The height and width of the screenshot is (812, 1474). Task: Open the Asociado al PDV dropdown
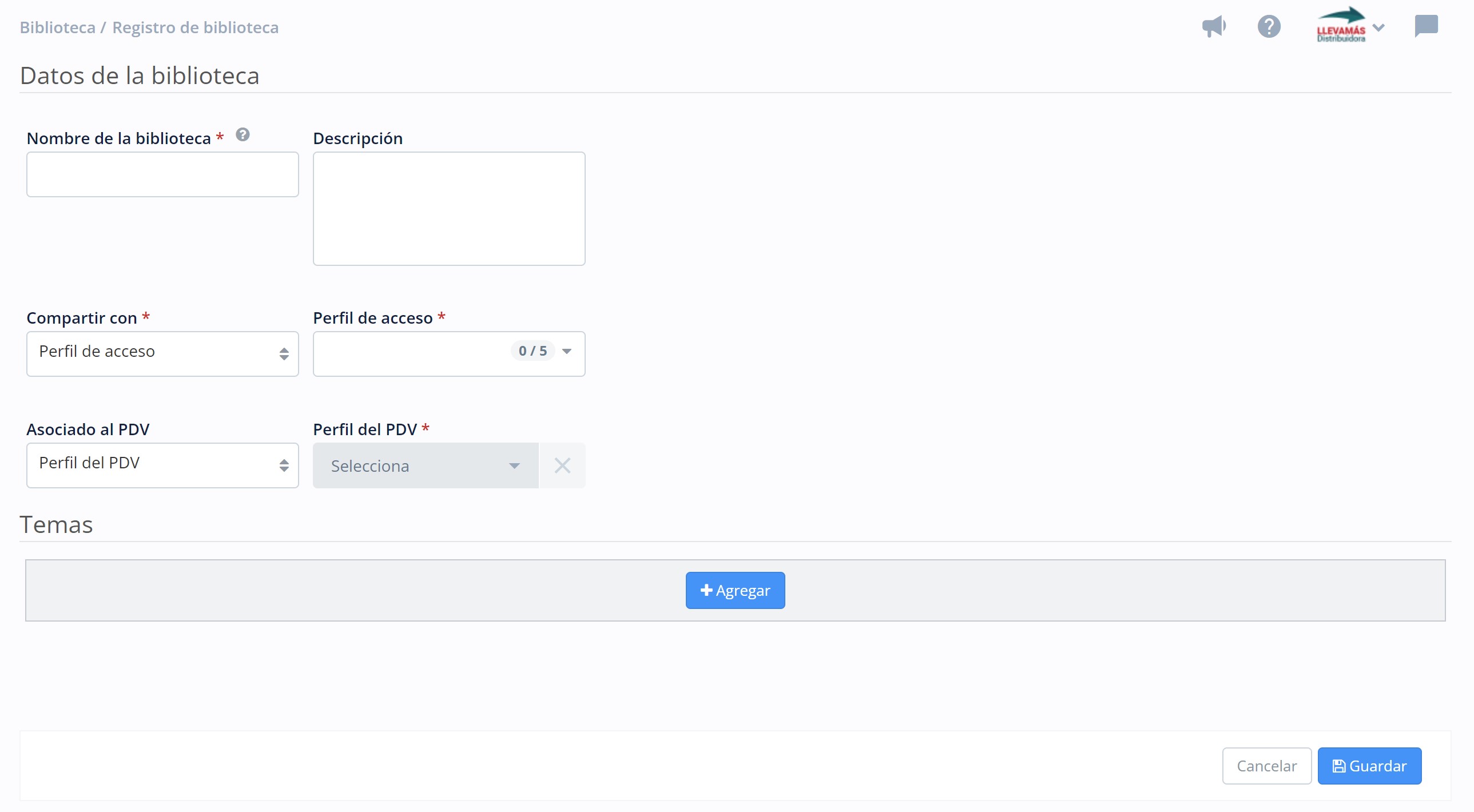[162, 465]
